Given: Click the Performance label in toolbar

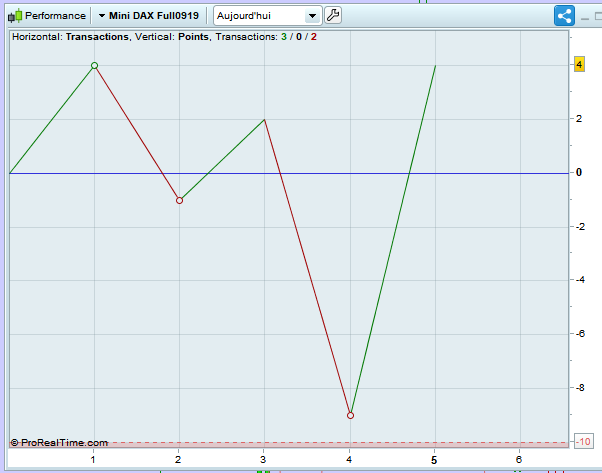Looking at the screenshot, I should click(55, 16).
